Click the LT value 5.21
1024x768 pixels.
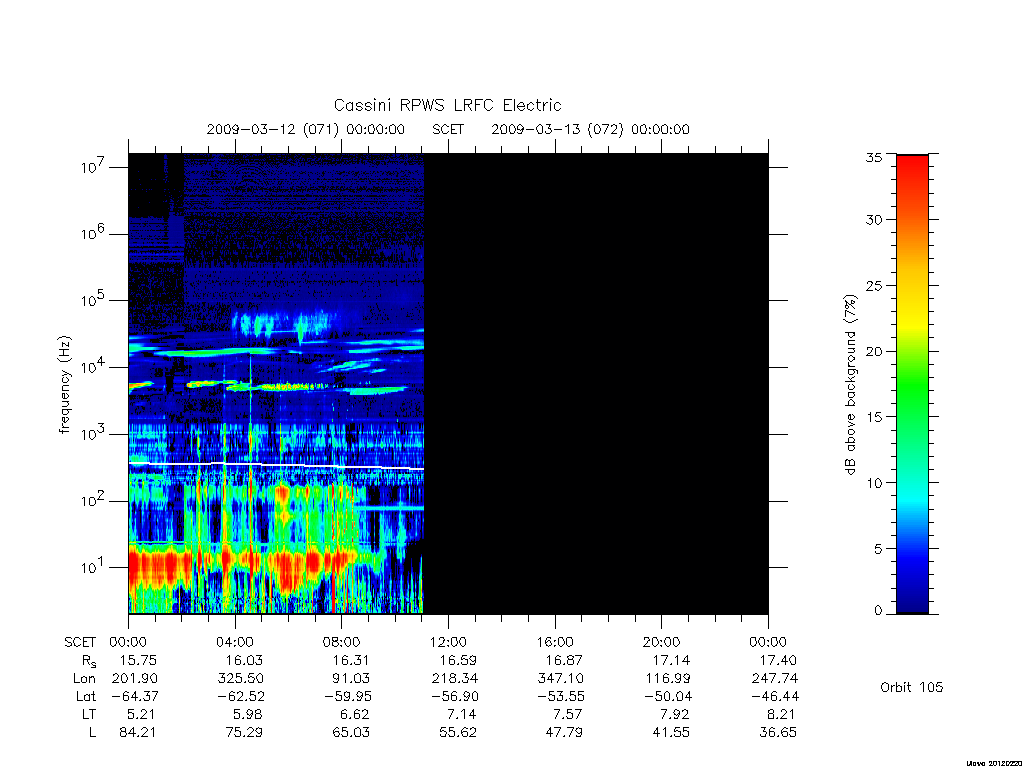(142, 714)
